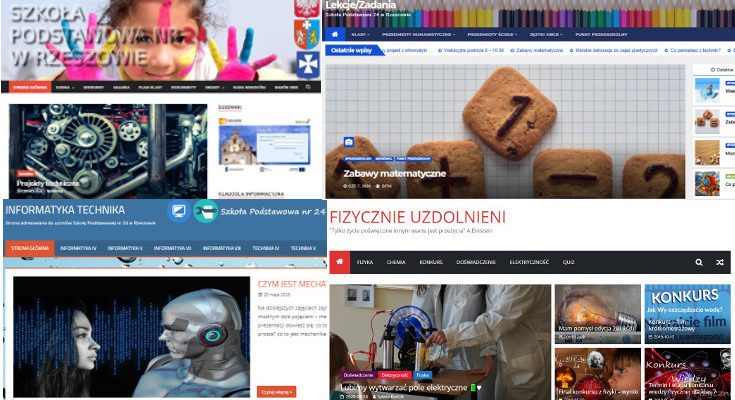
Task: Click the Lekcje/Zadania site title
Action: (360, 5)
